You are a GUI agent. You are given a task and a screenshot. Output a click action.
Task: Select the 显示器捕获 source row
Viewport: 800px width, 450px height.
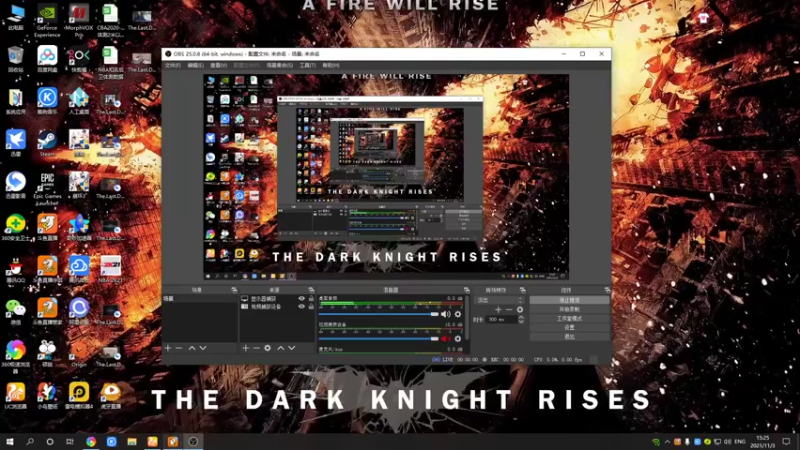pyautogui.click(x=277, y=298)
